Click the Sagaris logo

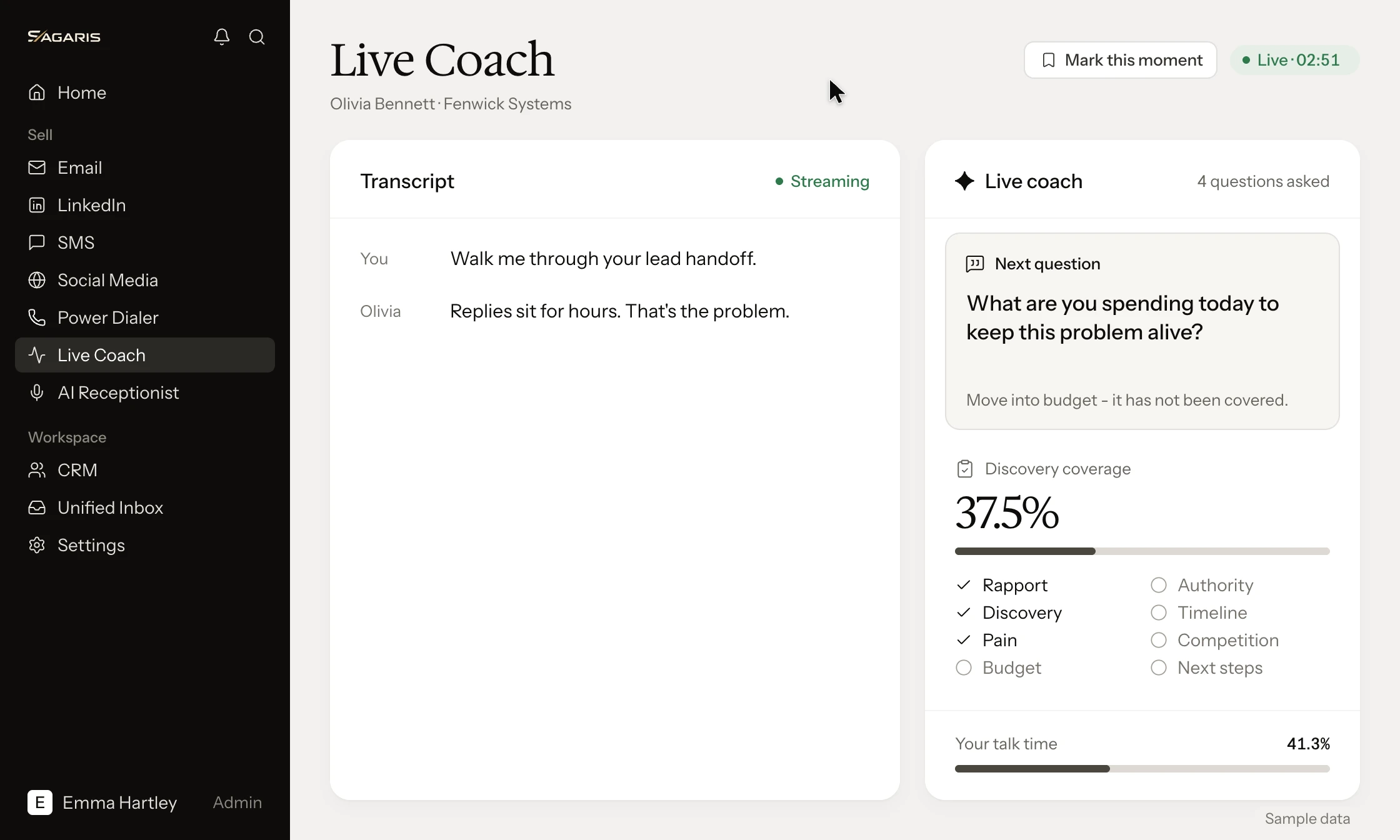pyautogui.click(x=64, y=37)
